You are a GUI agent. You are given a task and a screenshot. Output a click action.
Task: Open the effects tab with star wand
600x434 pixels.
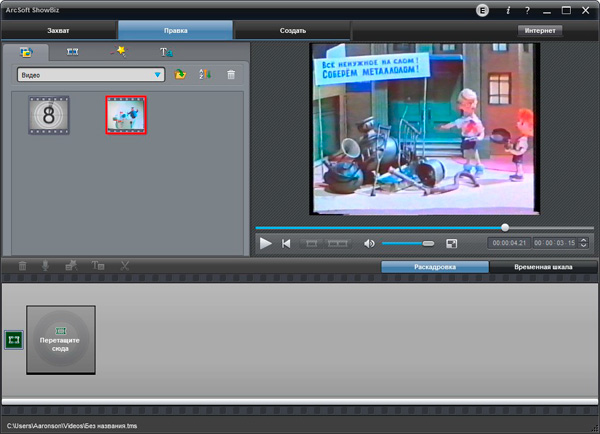[x=118, y=51]
